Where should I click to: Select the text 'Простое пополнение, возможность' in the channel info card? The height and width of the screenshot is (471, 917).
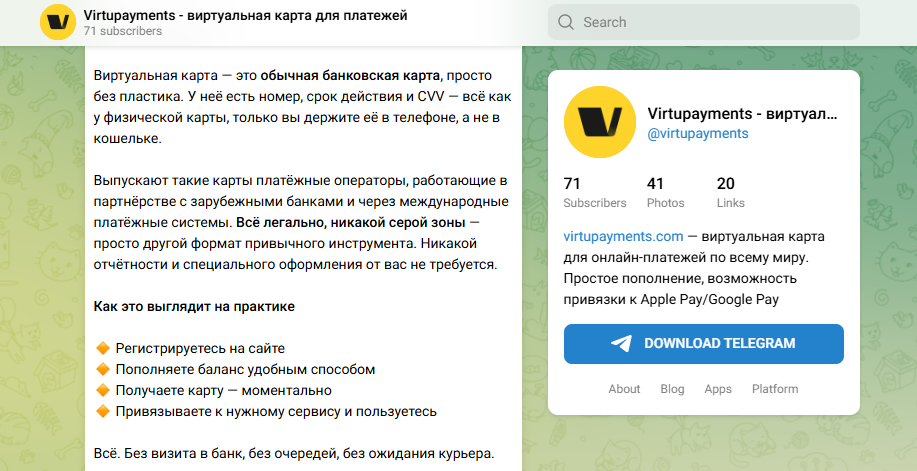coord(680,279)
